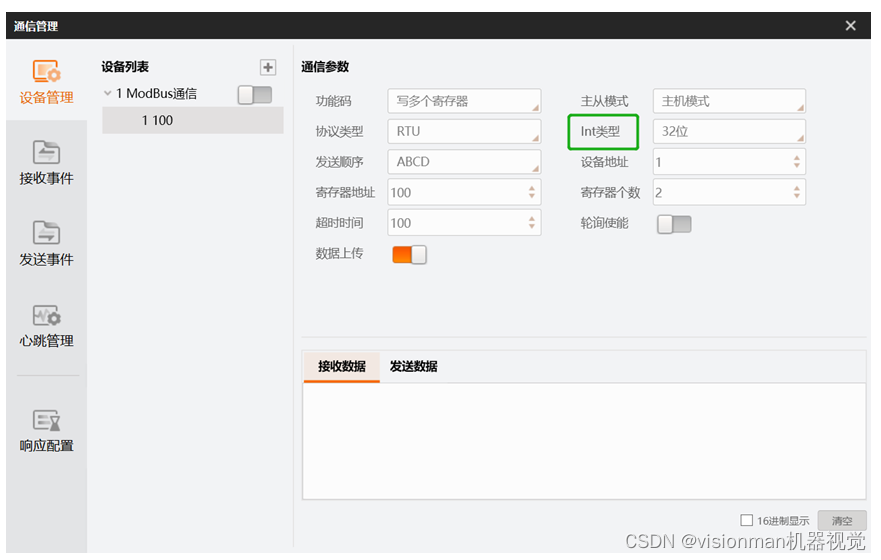Click inside the received data text area
Image resolution: width=881 pixels, height=560 pixels.
(x=584, y=441)
